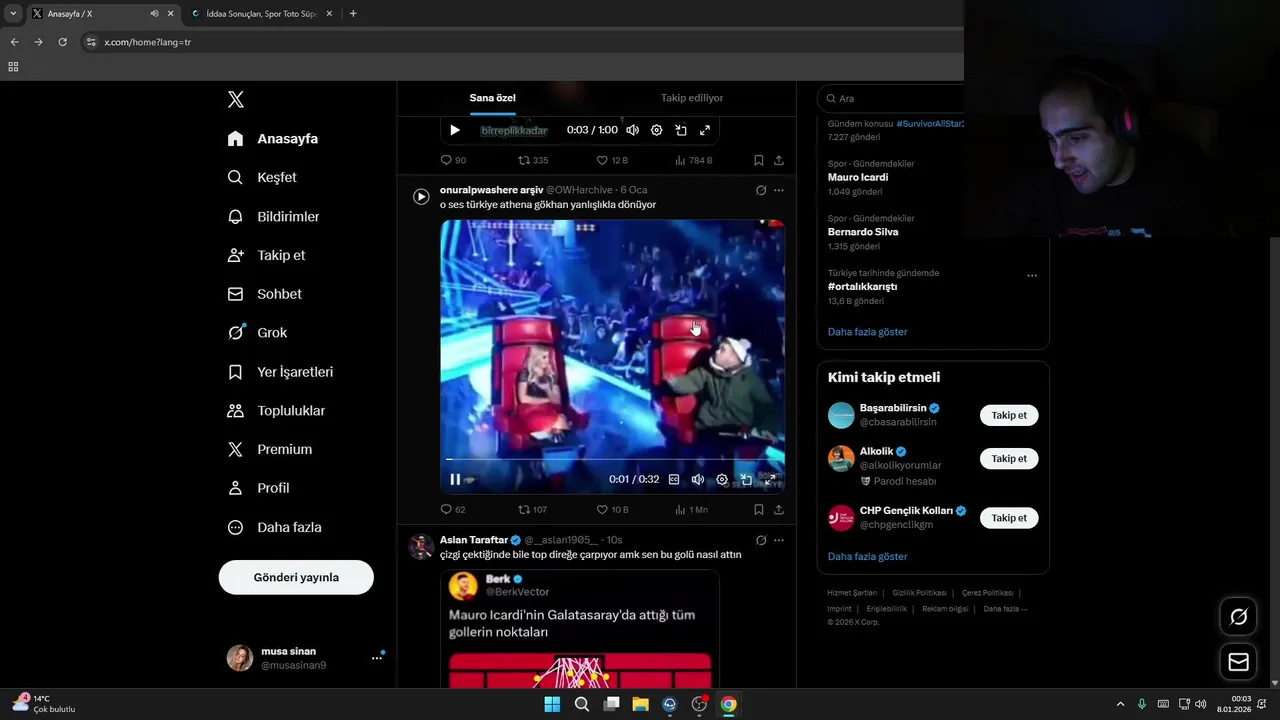The height and width of the screenshot is (720, 1280).
Task: Show more trends via Daha fazla göster
Action: pyautogui.click(x=867, y=332)
